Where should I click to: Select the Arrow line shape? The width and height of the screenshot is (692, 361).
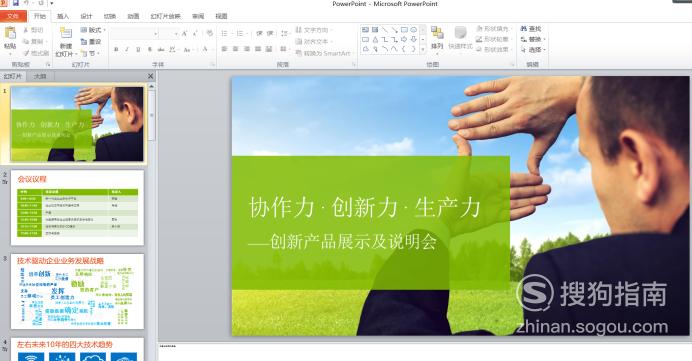[395, 30]
